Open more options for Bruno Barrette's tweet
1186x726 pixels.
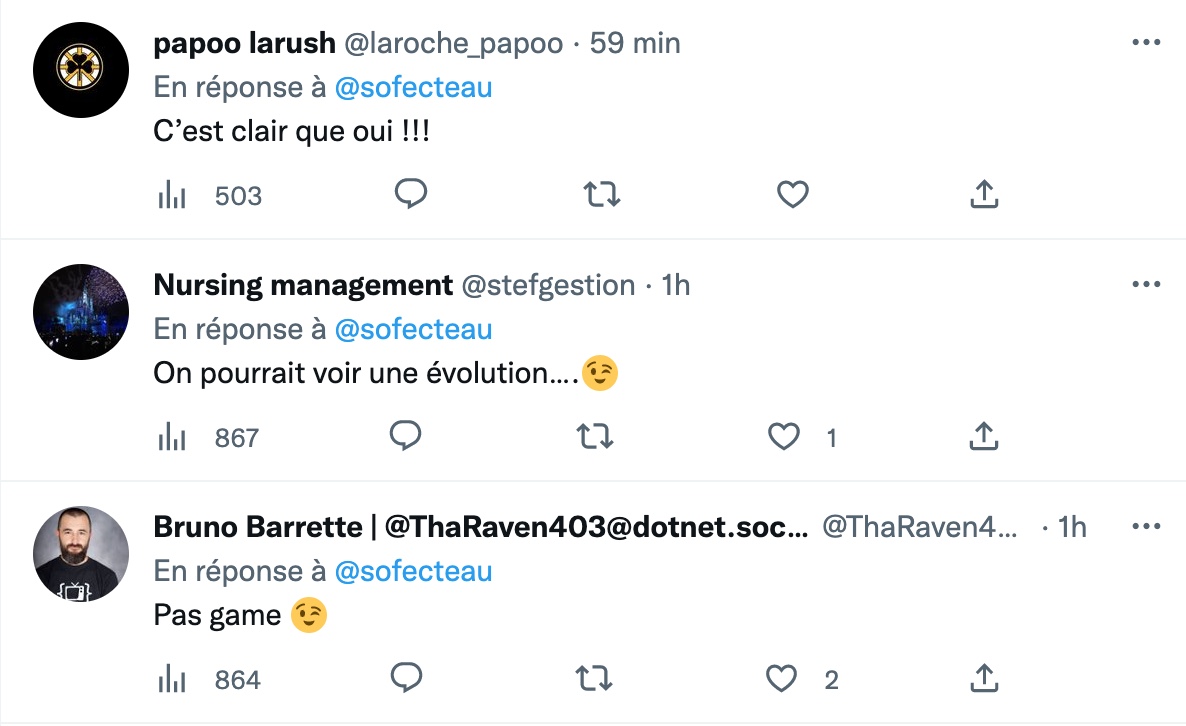pyautogui.click(x=1145, y=526)
